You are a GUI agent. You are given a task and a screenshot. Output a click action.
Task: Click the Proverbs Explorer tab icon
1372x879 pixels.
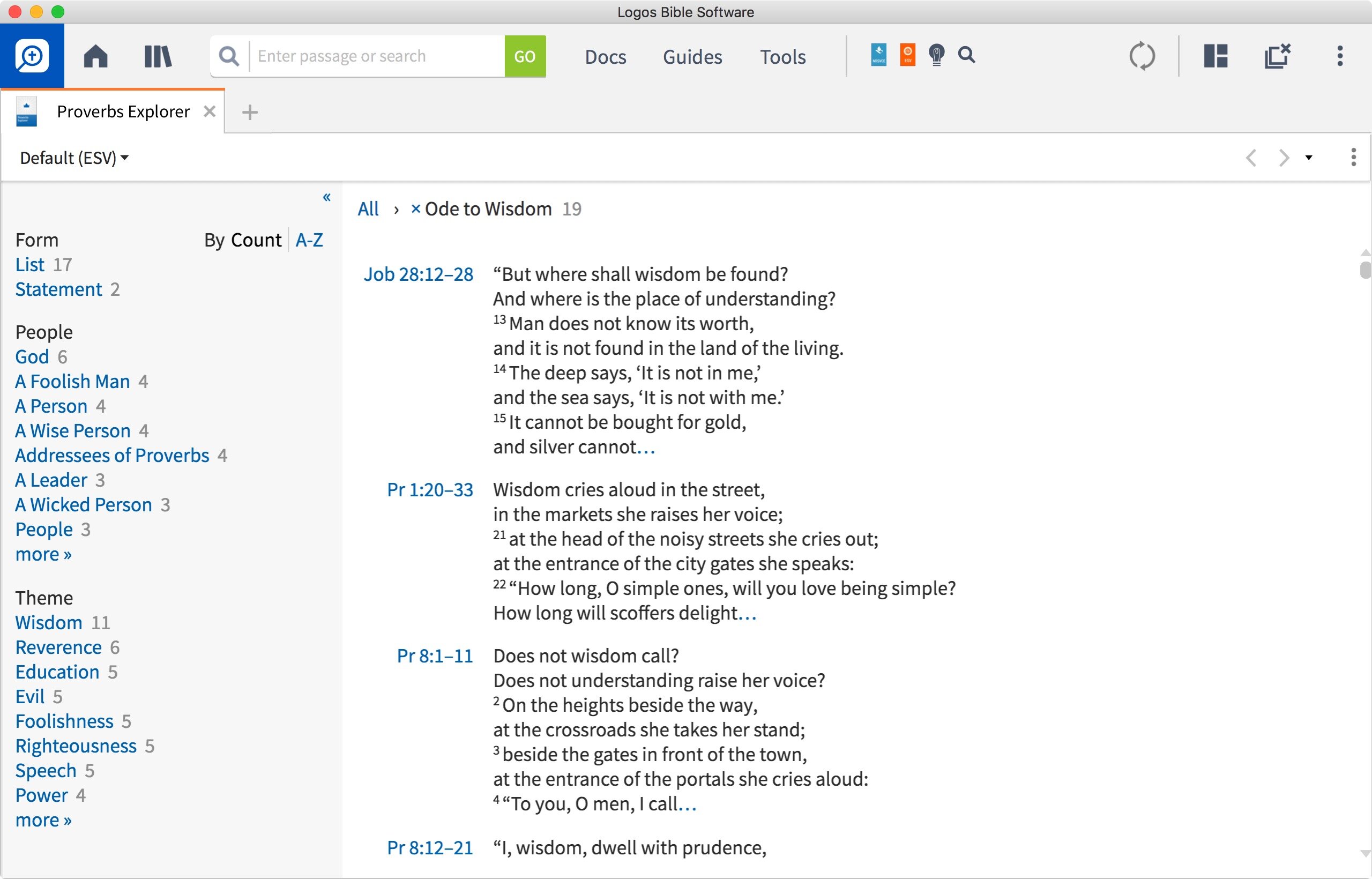click(26, 111)
